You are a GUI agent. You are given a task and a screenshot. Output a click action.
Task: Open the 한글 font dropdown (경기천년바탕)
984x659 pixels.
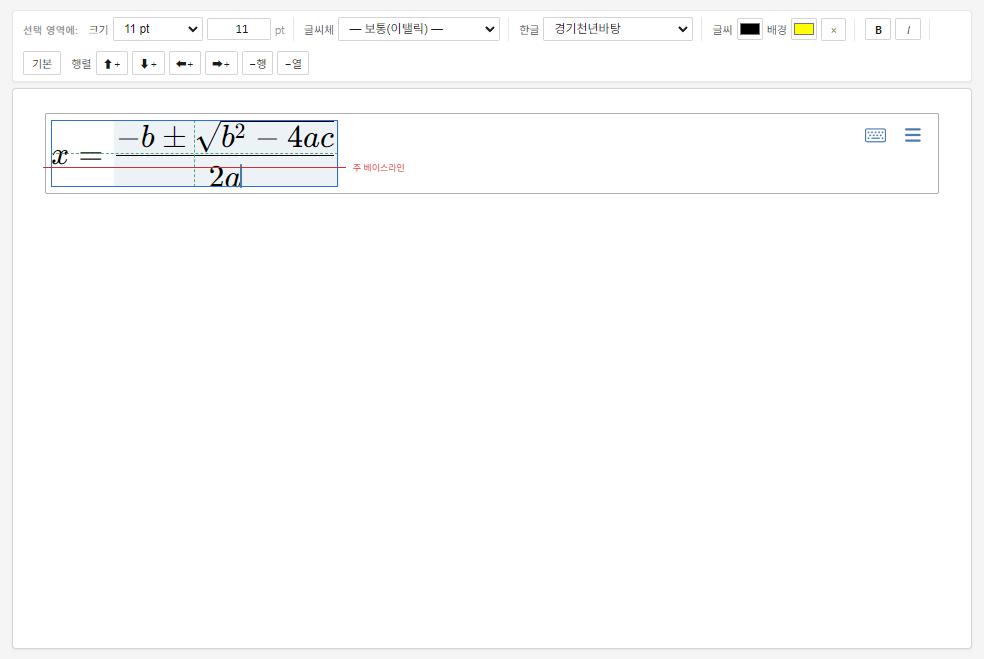pos(618,29)
